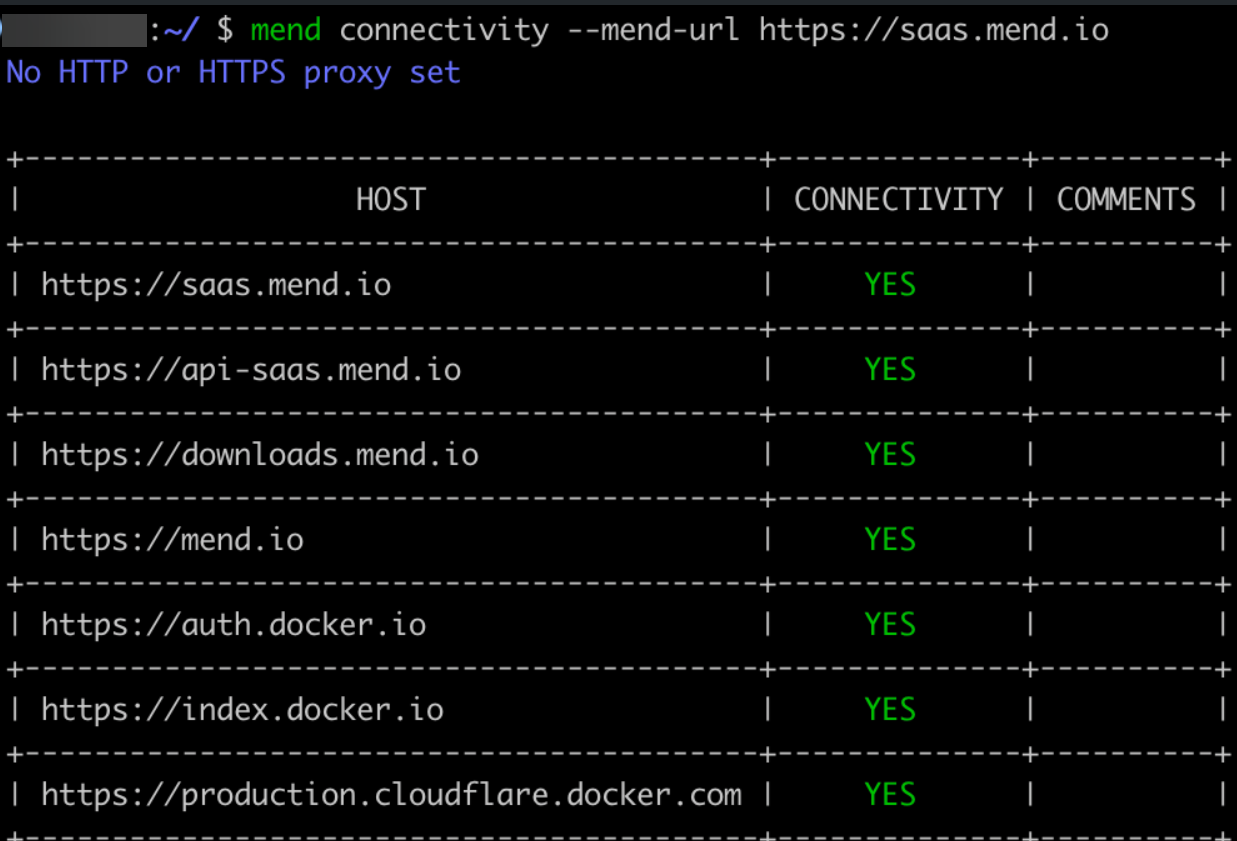Click the https://mend.io host row link
The image size is (1237, 841).
point(172,540)
